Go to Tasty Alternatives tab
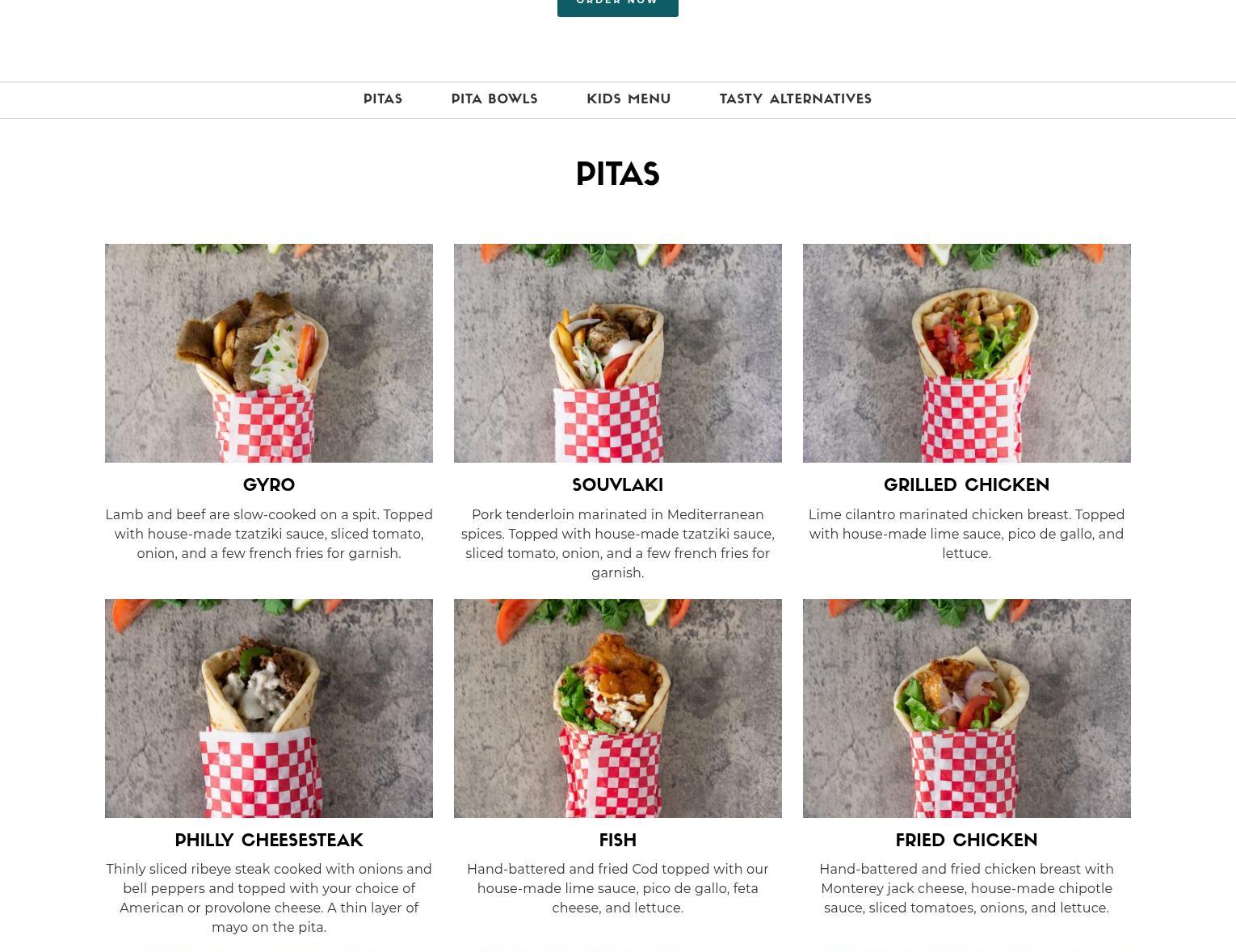 [x=796, y=99]
